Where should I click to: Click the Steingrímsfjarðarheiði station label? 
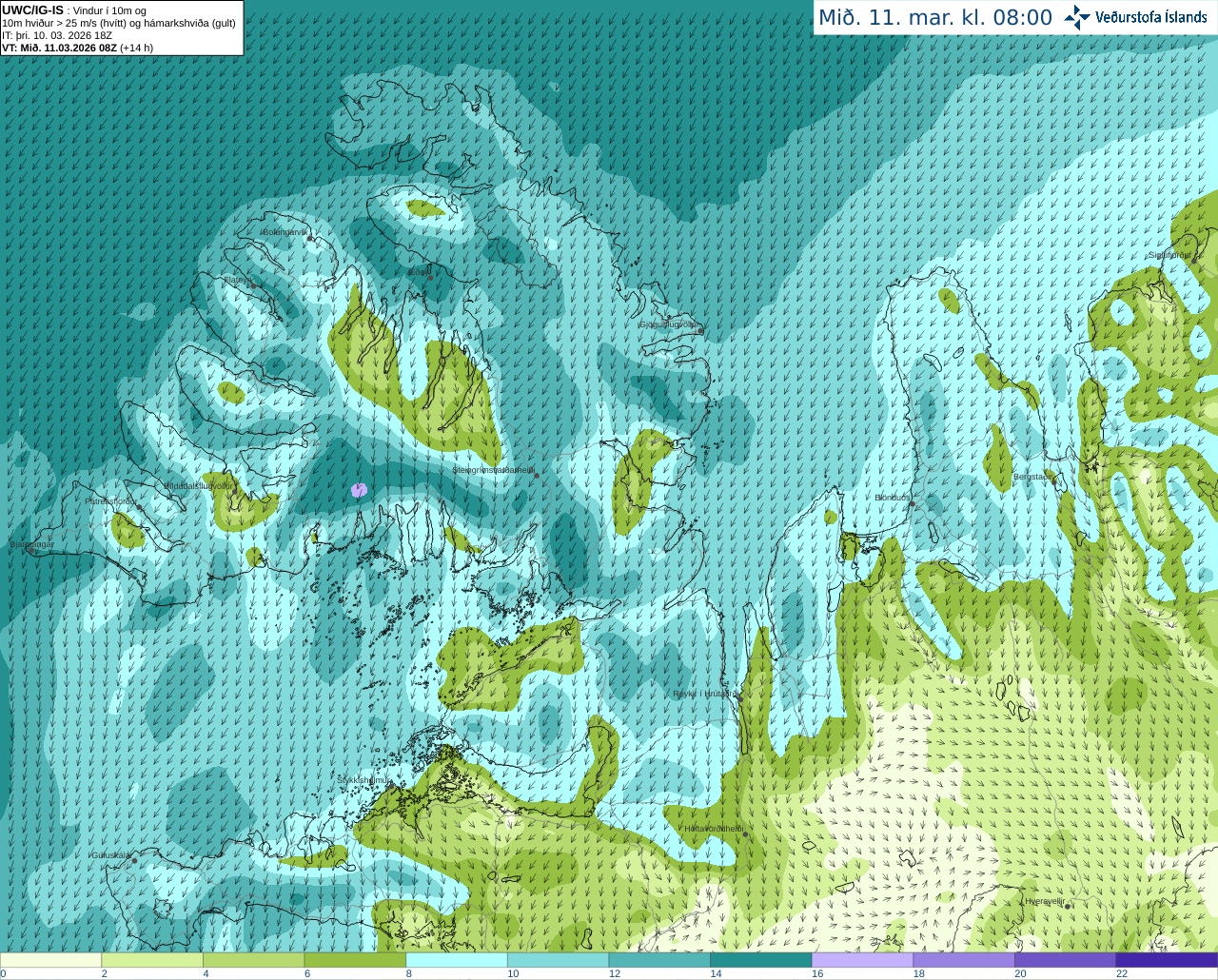pyautogui.click(x=493, y=469)
